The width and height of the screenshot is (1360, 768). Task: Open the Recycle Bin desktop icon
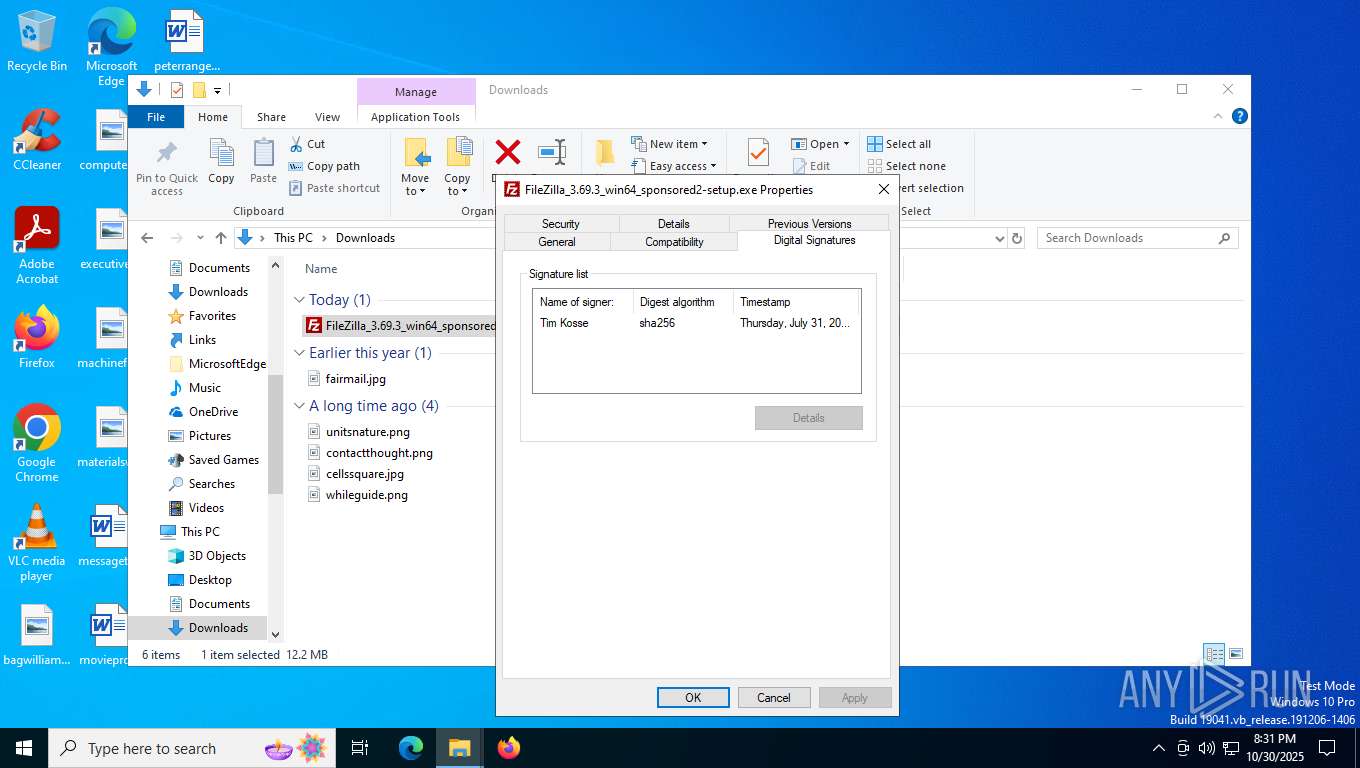click(37, 42)
